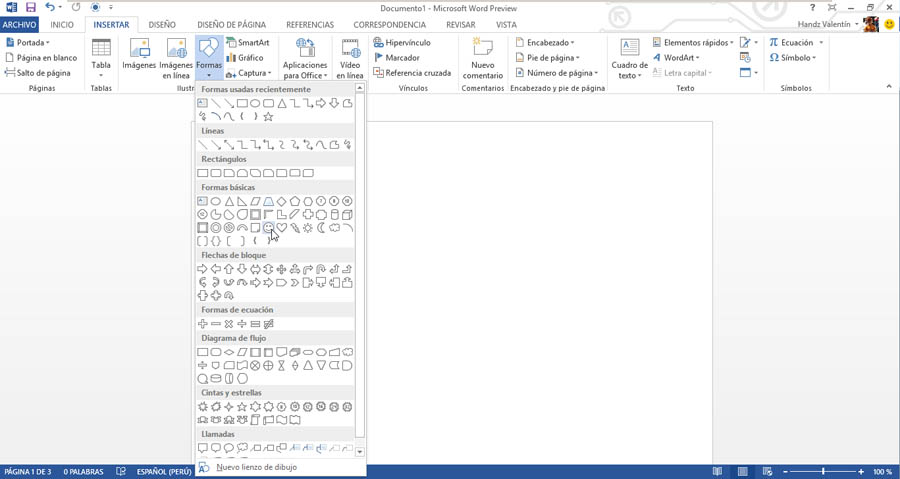Screen dimensions: 900x479
Task: Pick the heart shape in Formas básicas
Action: click(281, 228)
